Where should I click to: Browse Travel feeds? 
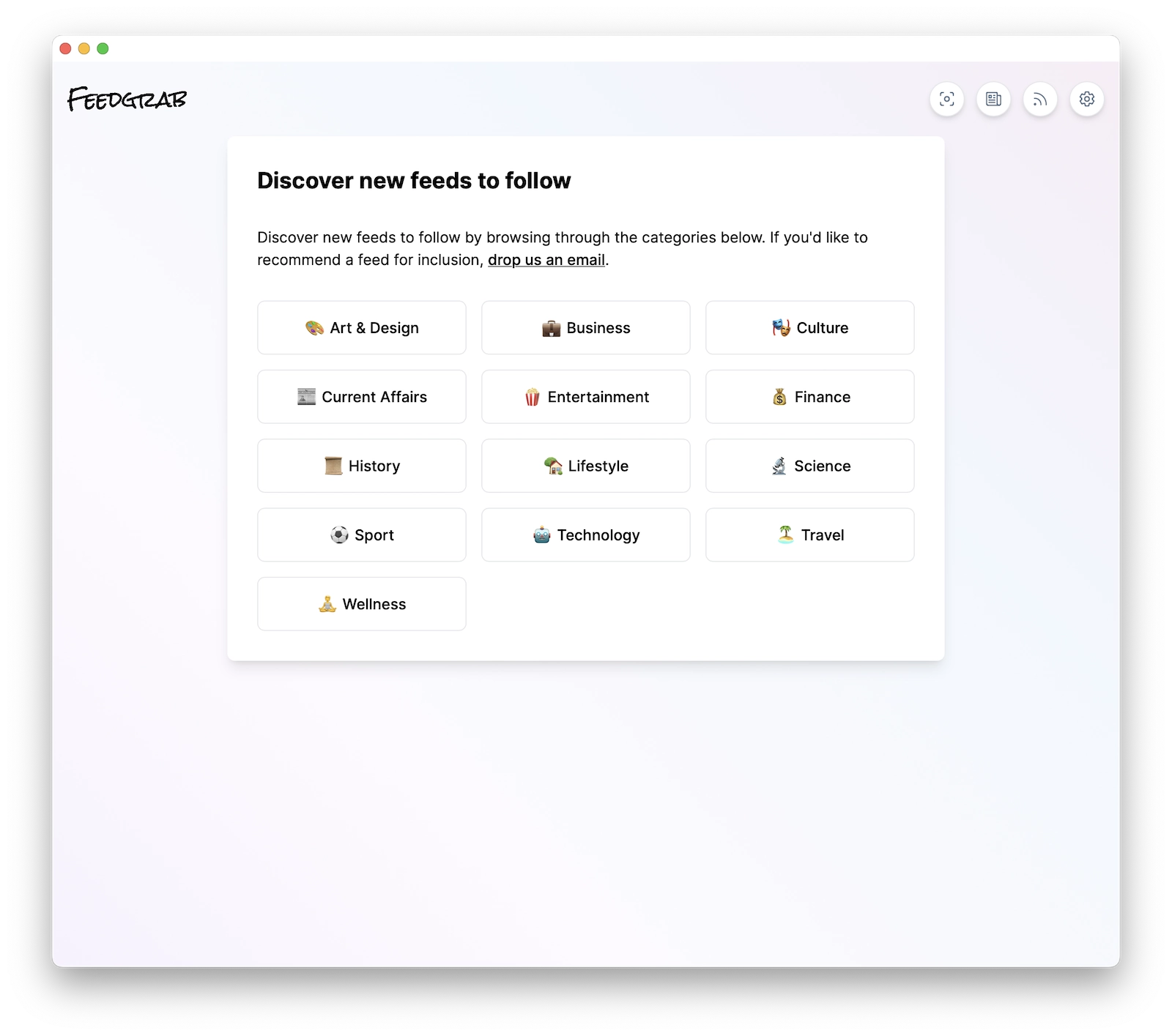tap(809, 535)
